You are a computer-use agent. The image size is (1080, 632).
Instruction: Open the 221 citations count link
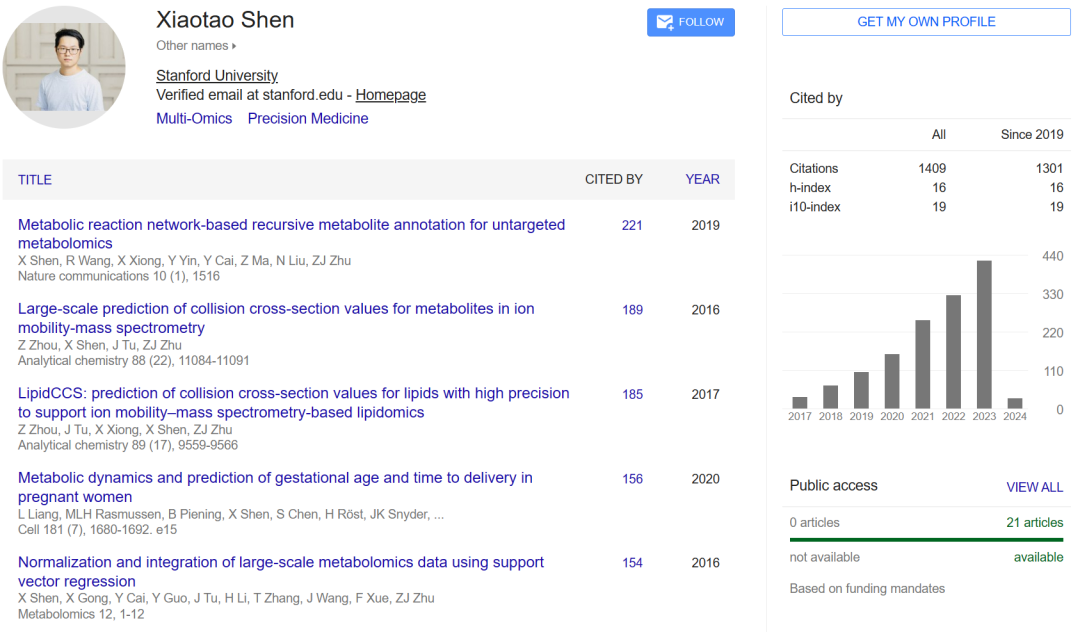coord(632,225)
